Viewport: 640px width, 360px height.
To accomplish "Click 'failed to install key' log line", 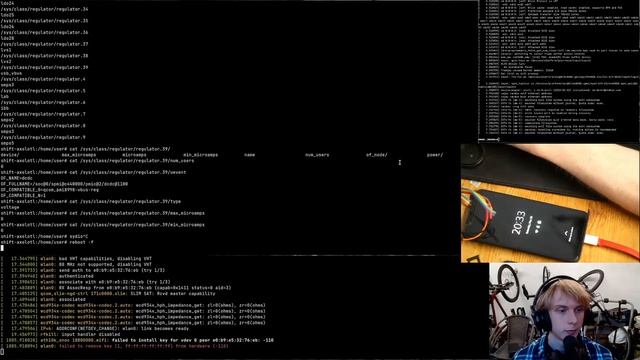I will click(137, 340).
